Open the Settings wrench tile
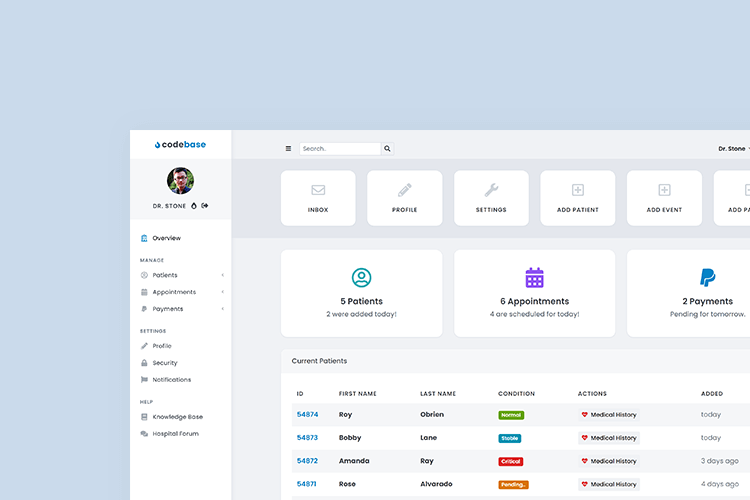Screen dimensions: 750x500 coord(491,198)
